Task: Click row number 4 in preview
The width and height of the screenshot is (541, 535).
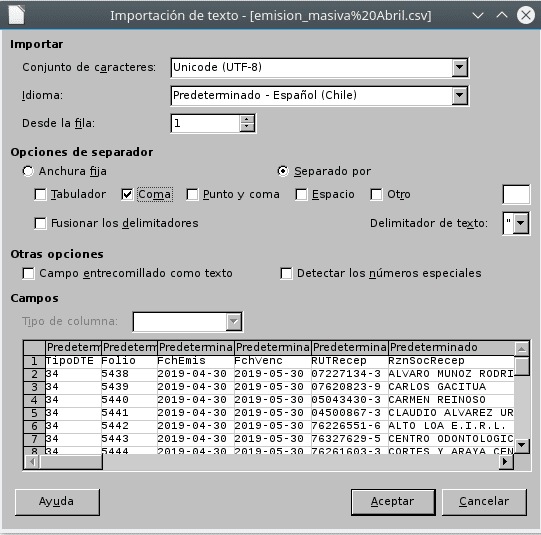Action: click(35, 400)
